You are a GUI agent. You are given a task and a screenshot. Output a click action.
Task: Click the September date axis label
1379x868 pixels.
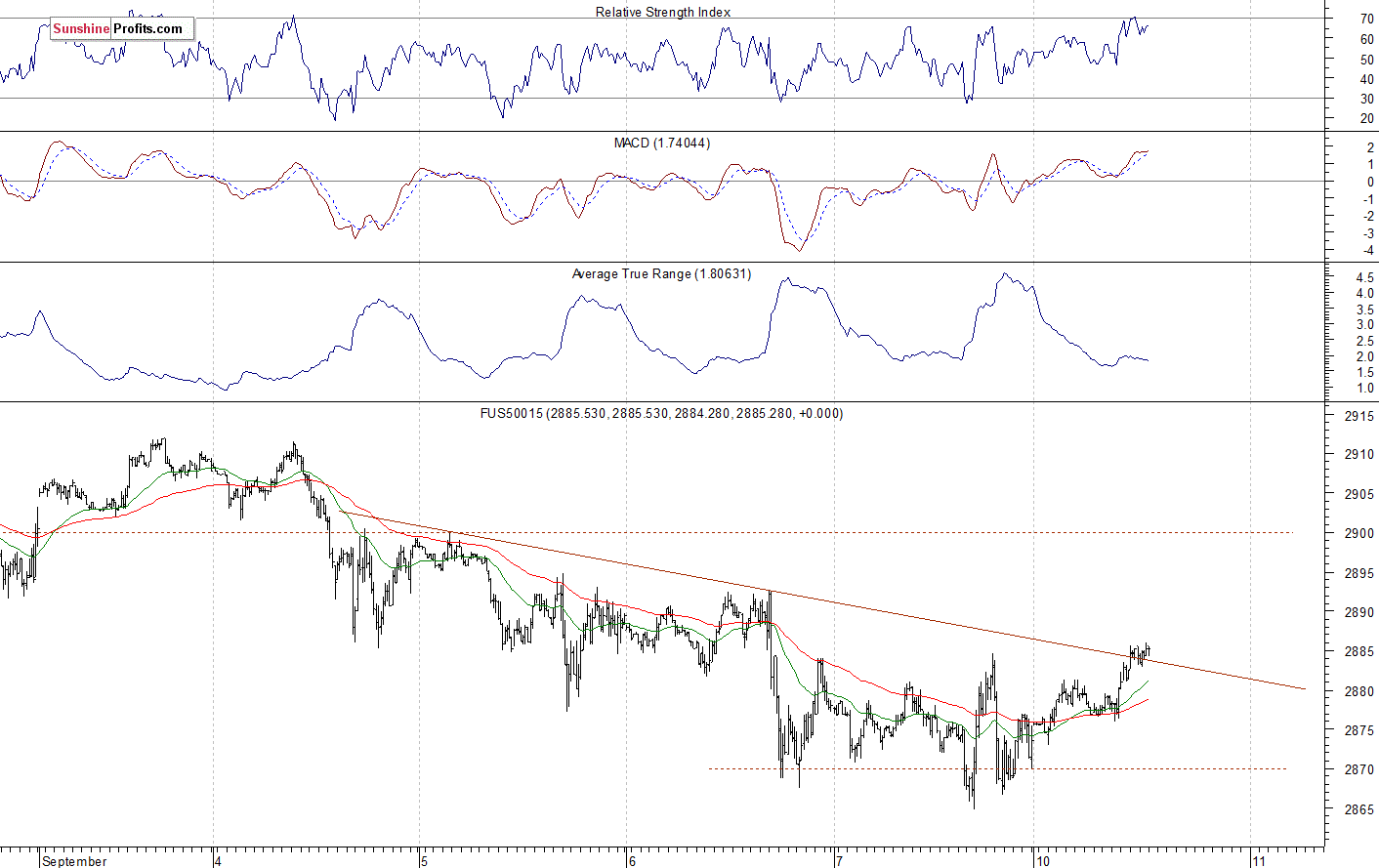(75, 861)
